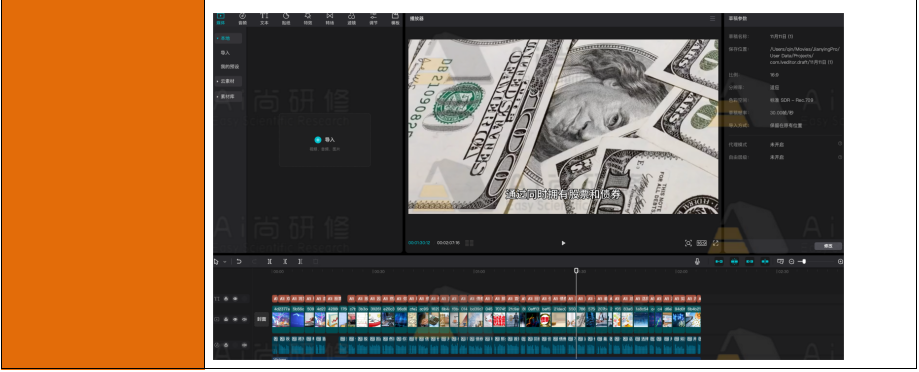Enter fullscreen preview
This screenshot has height=372, width=919.
[716, 243]
